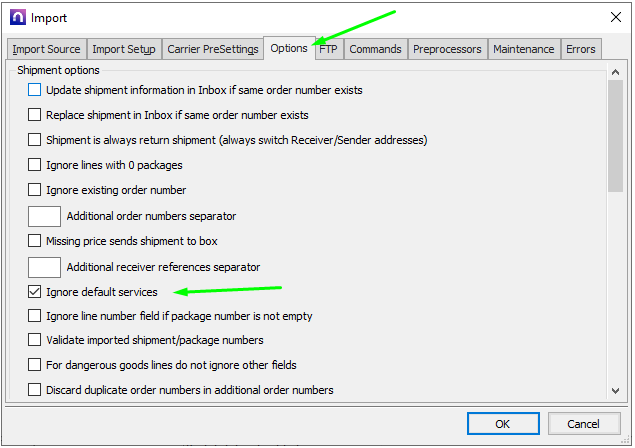Go to the FTP tab
Viewport: 635px width, 448px height.
click(x=328, y=49)
